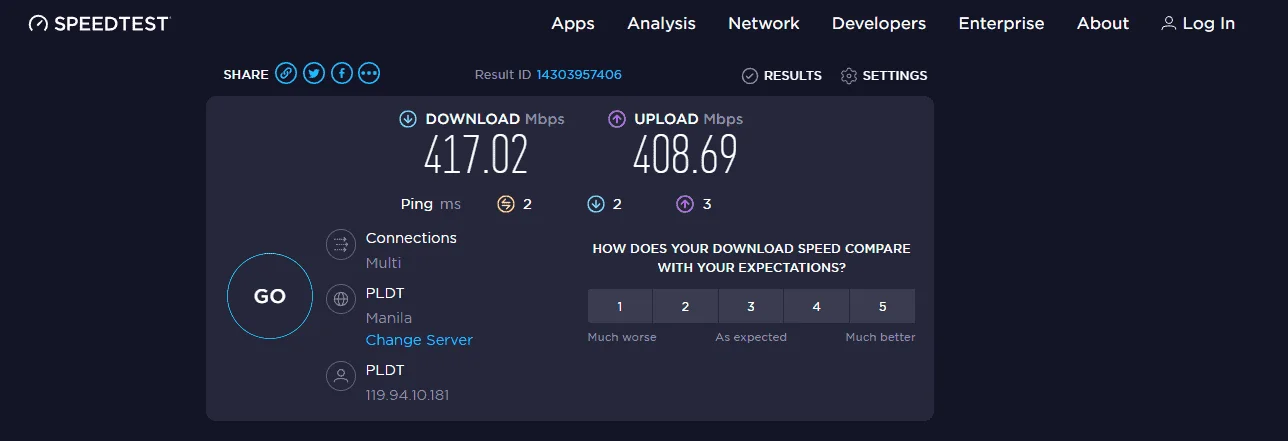Click Change Server link

tap(419, 340)
